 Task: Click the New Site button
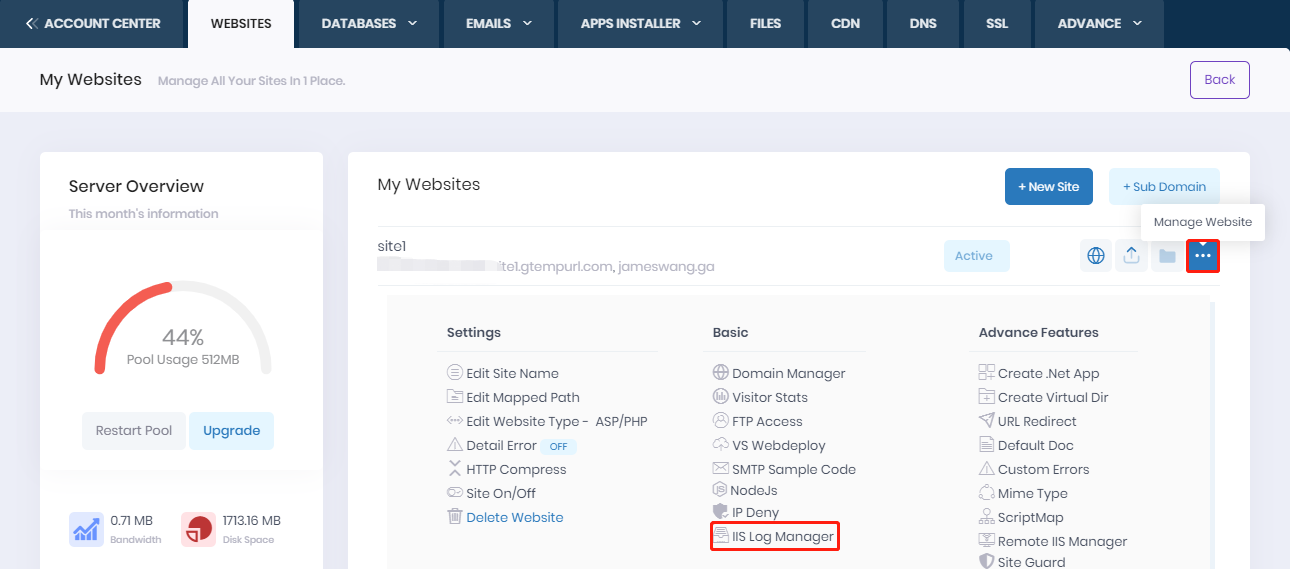pos(1048,187)
